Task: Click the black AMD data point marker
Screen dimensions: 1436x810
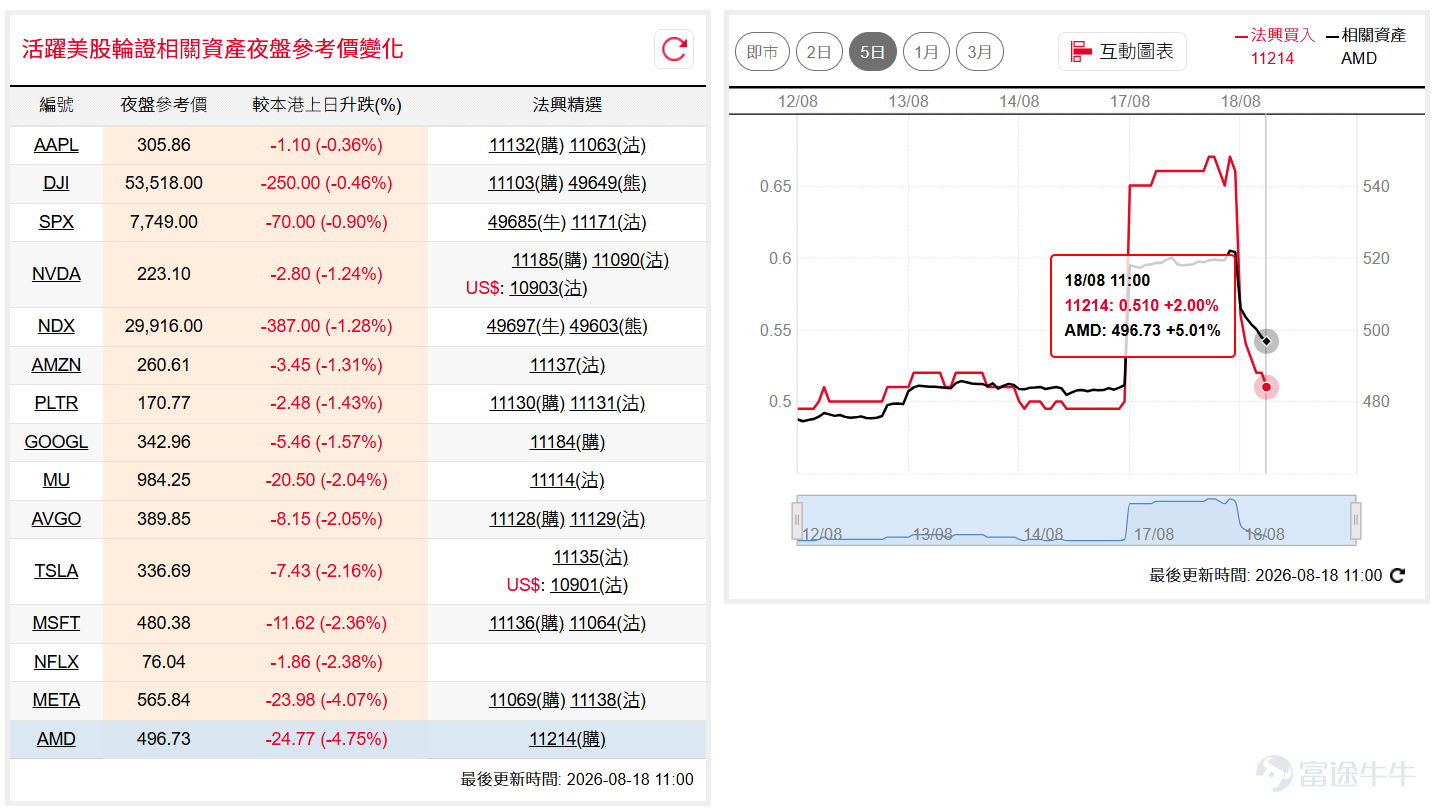Action: 1266,341
